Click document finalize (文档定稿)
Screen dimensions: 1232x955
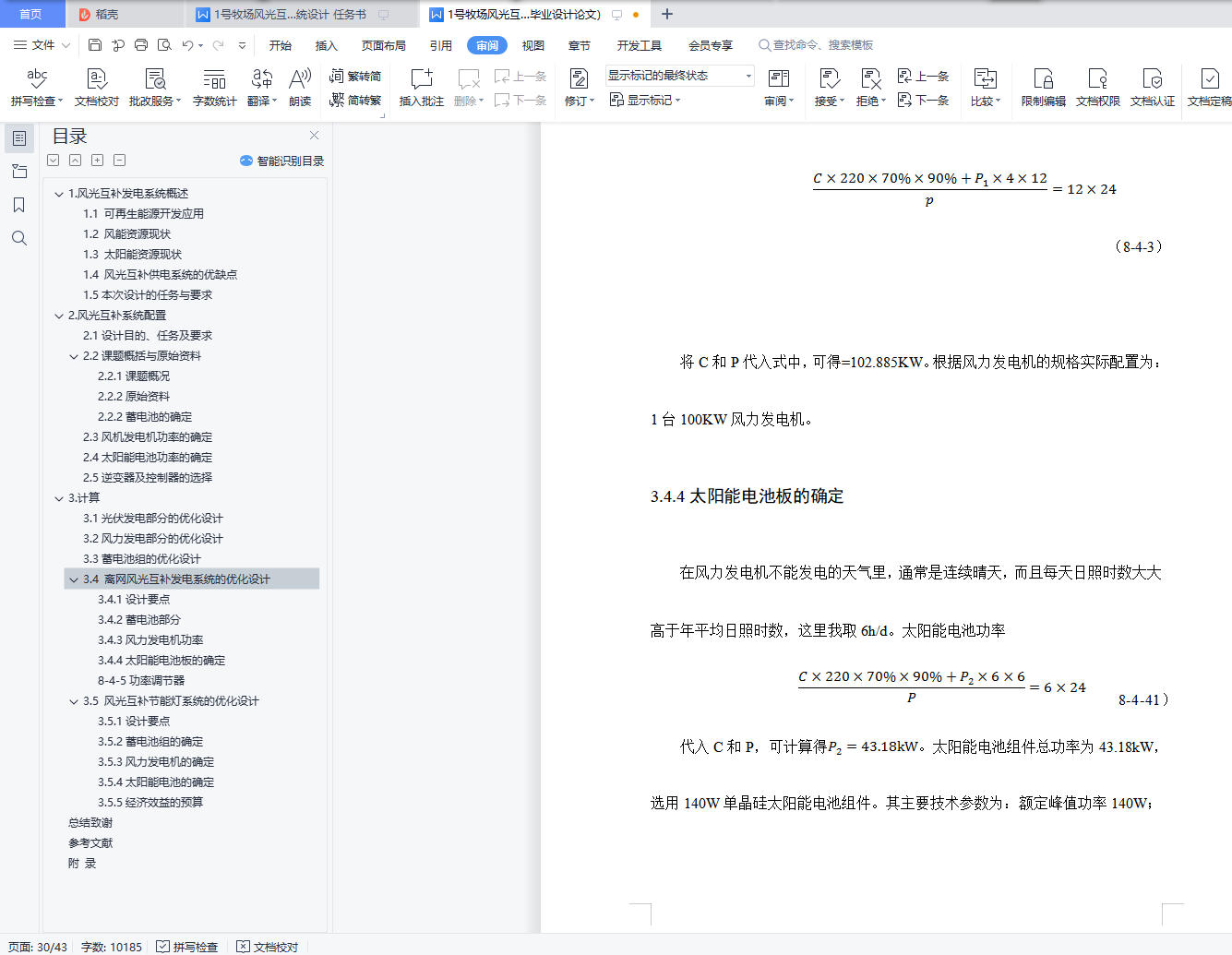point(1209,88)
